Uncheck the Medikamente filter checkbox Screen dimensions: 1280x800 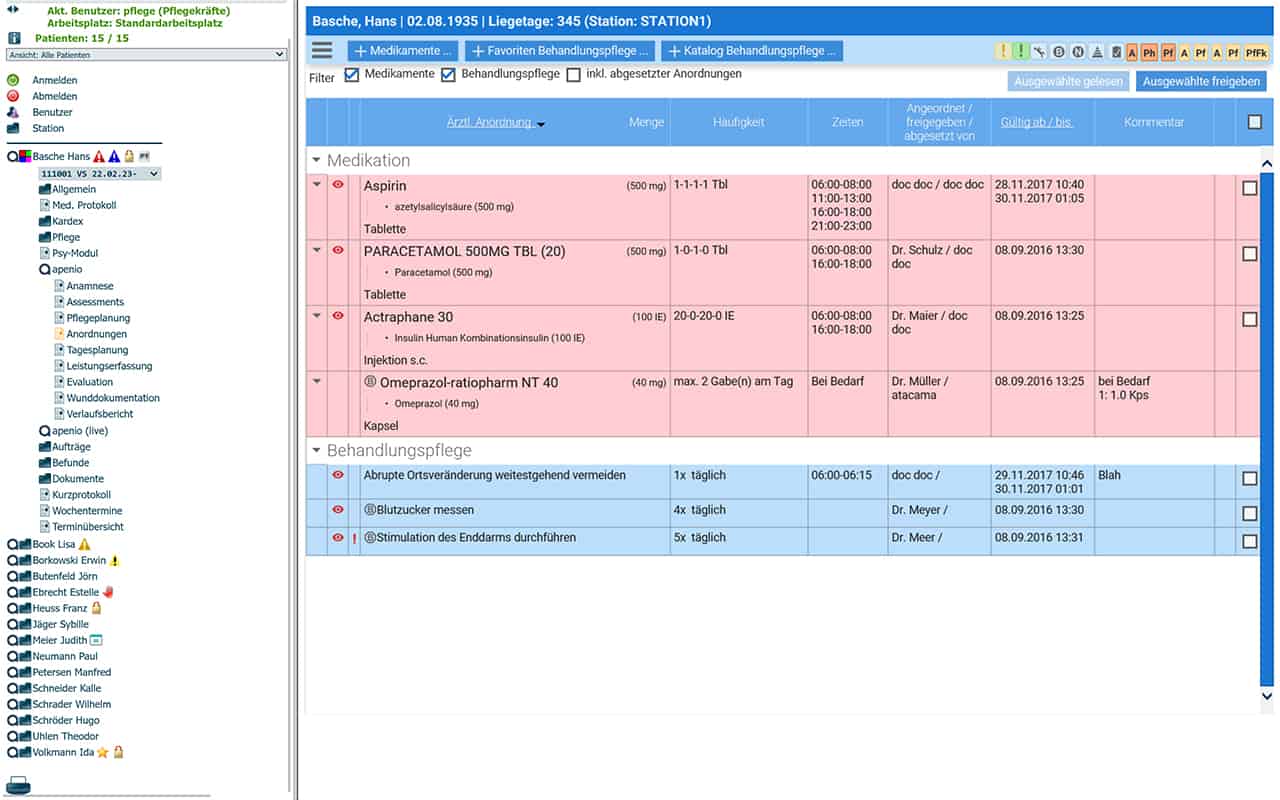352,75
